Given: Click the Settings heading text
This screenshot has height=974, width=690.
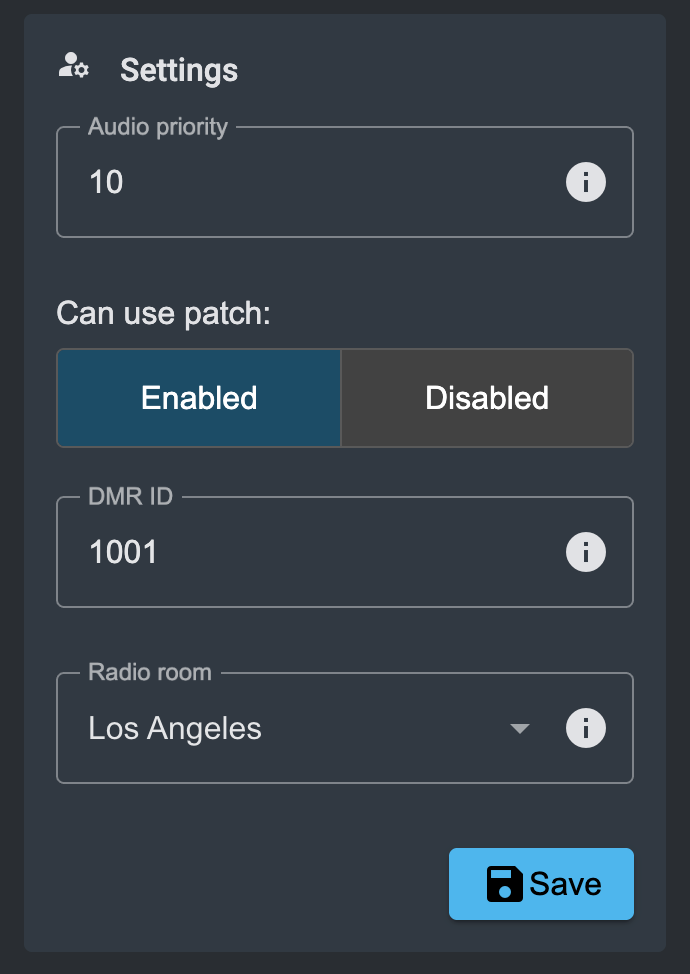Looking at the screenshot, I should pyautogui.click(x=179, y=71).
